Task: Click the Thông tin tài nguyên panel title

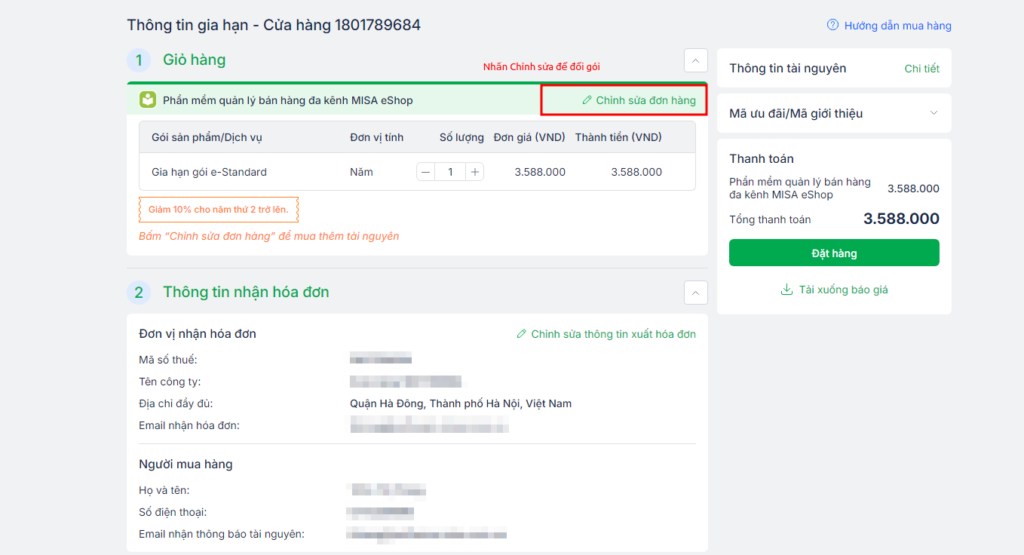Action: click(788, 69)
